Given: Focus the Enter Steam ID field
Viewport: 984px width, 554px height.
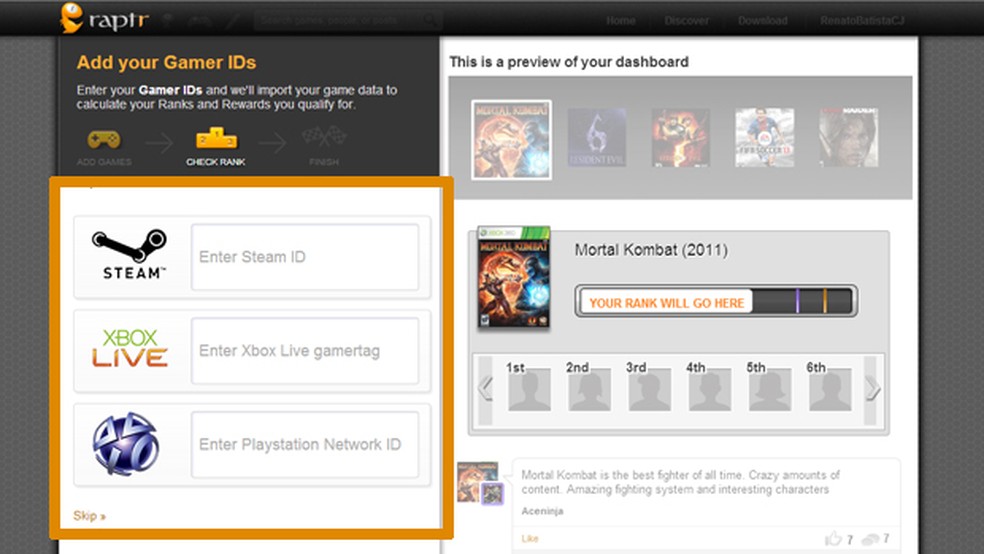Looking at the screenshot, I should 305,257.
